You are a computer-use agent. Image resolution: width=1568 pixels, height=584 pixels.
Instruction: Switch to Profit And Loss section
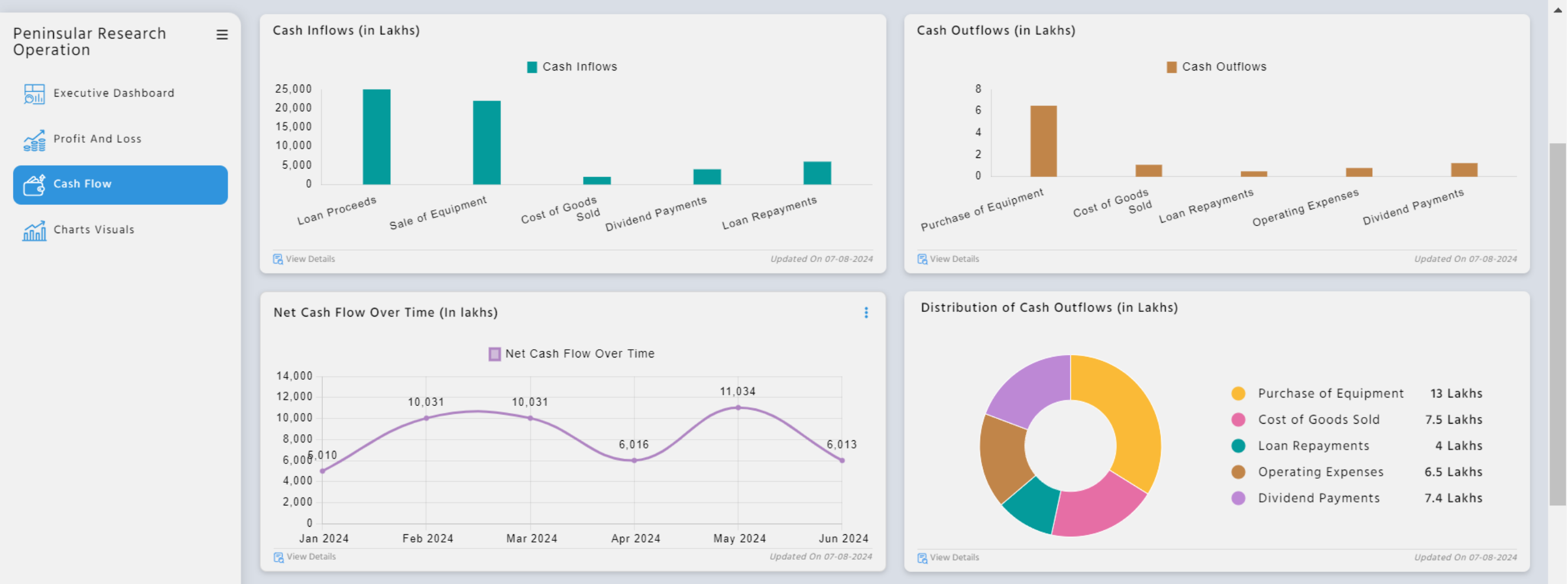[98, 139]
